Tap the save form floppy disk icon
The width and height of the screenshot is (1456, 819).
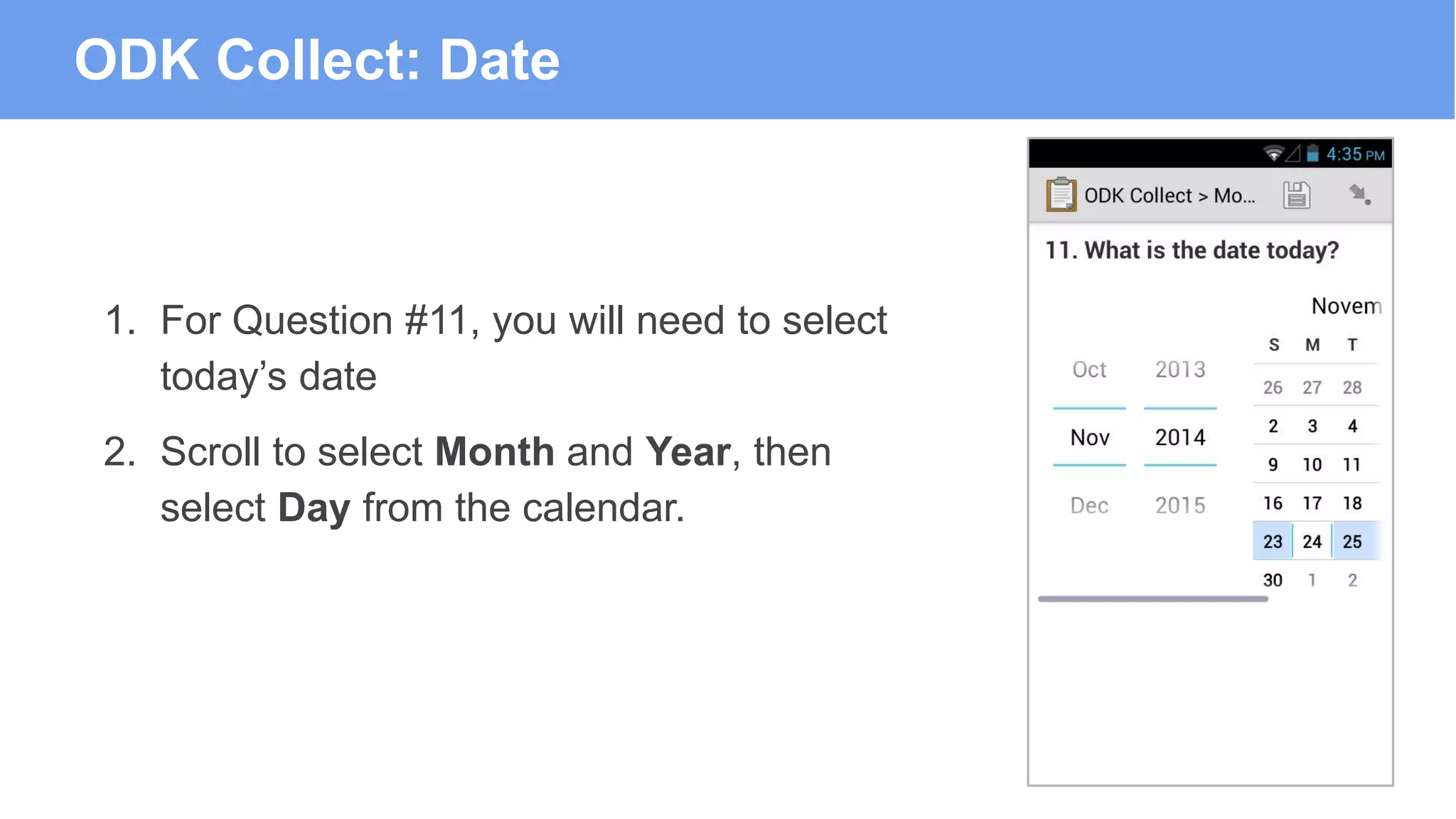(1296, 195)
